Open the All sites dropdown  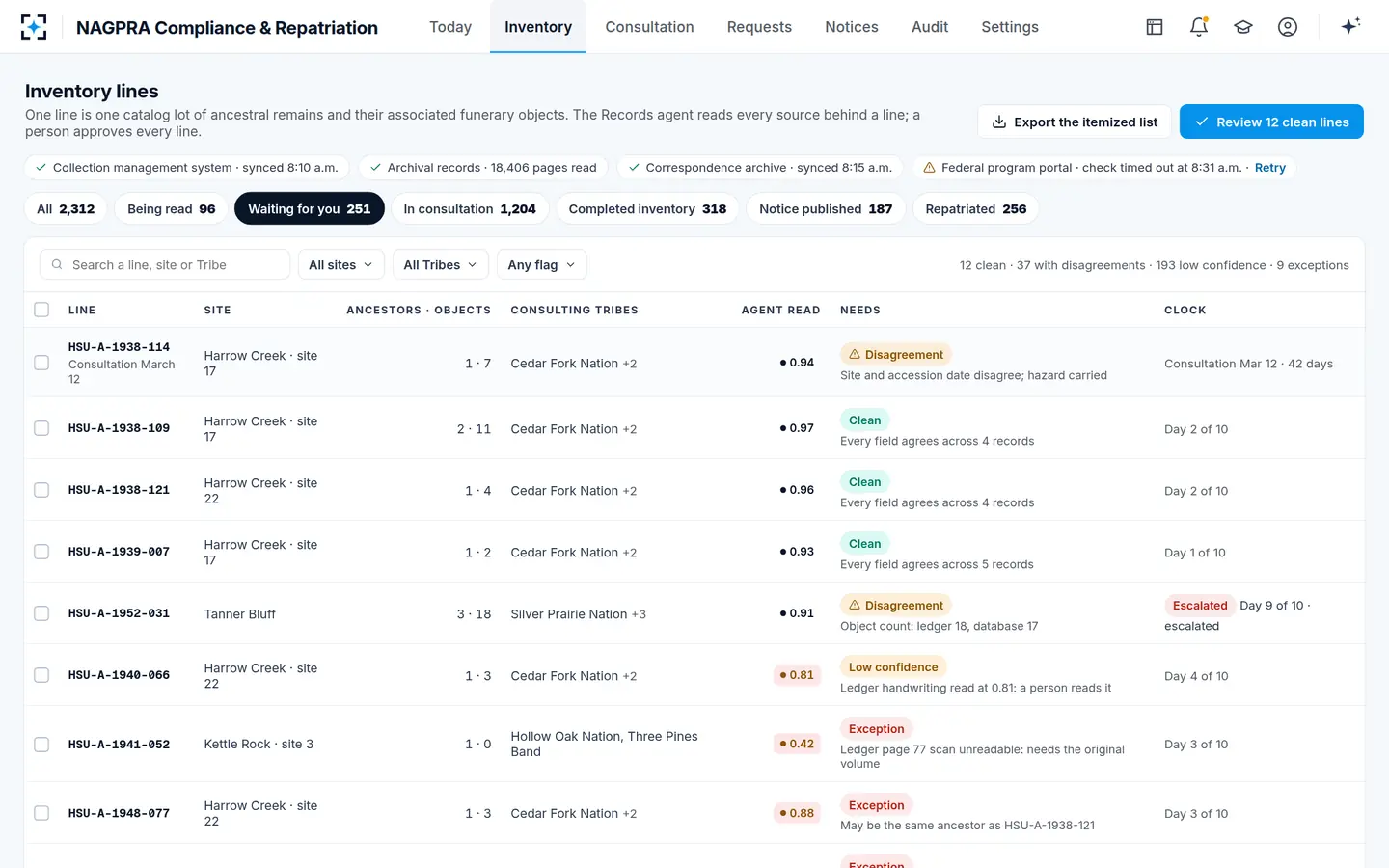click(x=340, y=264)
